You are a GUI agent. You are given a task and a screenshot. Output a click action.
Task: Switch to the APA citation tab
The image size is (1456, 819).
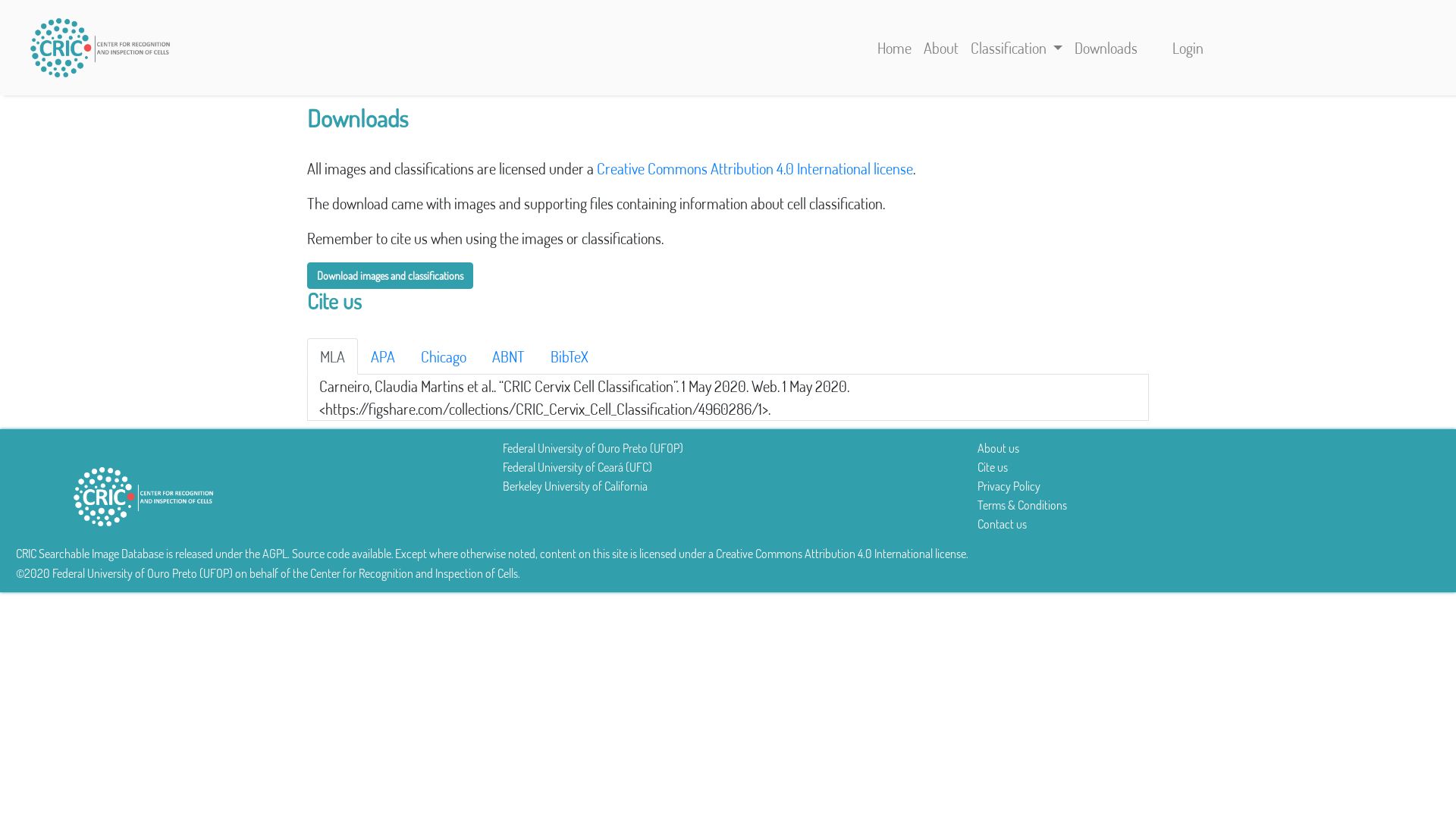[383, 356]
